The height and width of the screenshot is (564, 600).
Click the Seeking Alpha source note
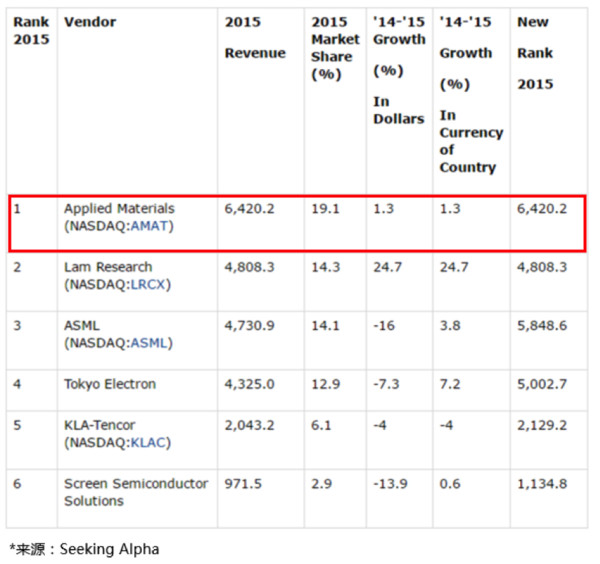84,549
